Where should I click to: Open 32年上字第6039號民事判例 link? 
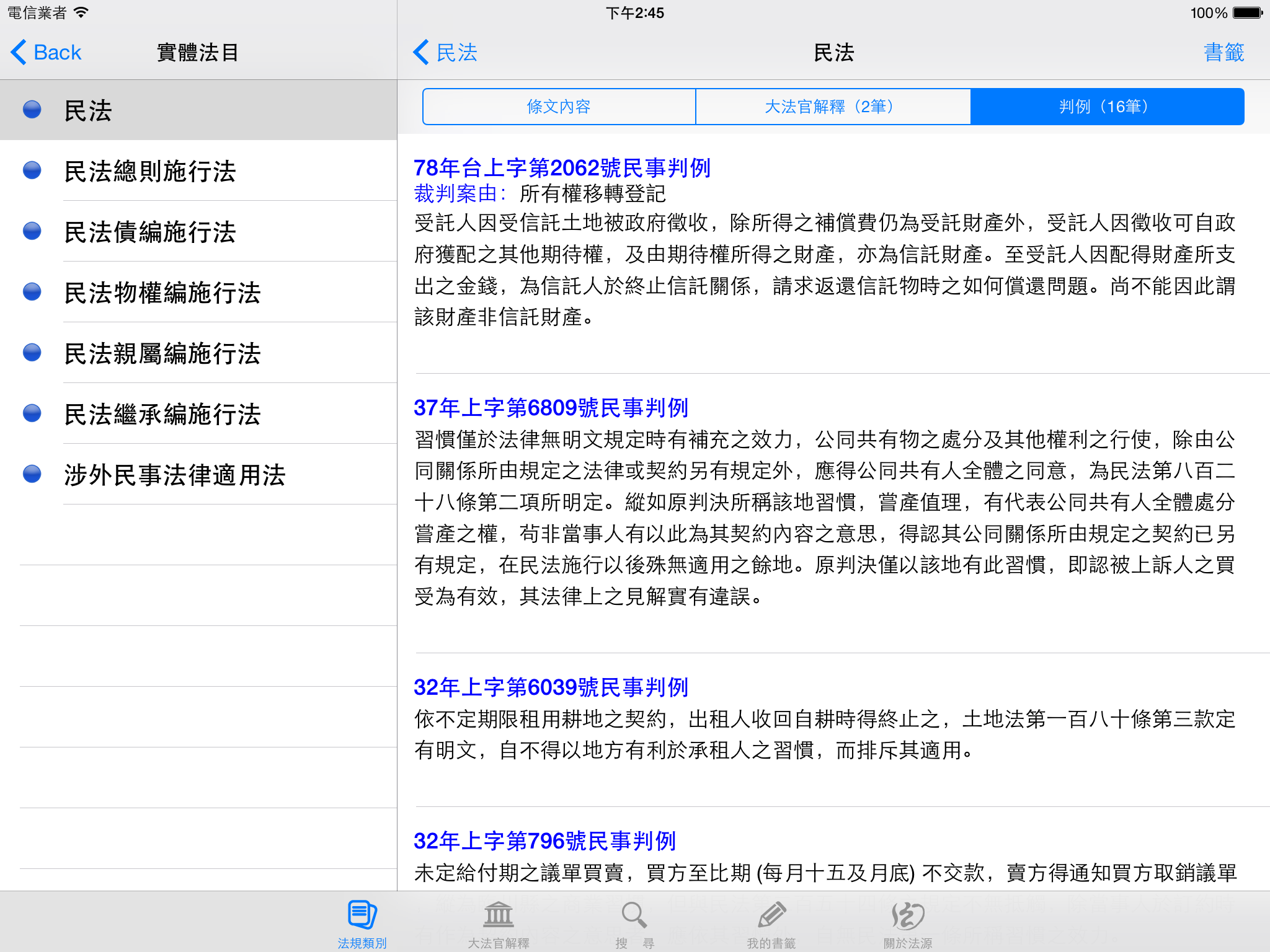[x=551, y=687]
